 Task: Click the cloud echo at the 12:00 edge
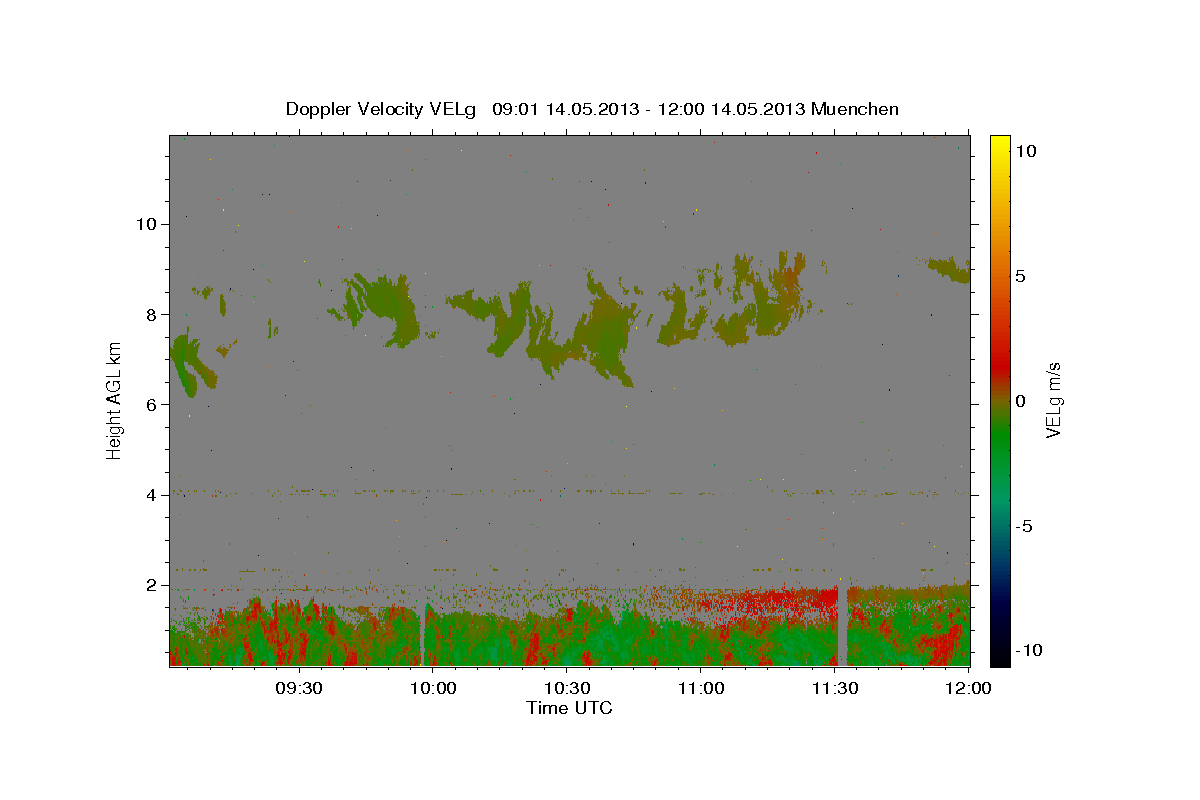click(950, 268)
